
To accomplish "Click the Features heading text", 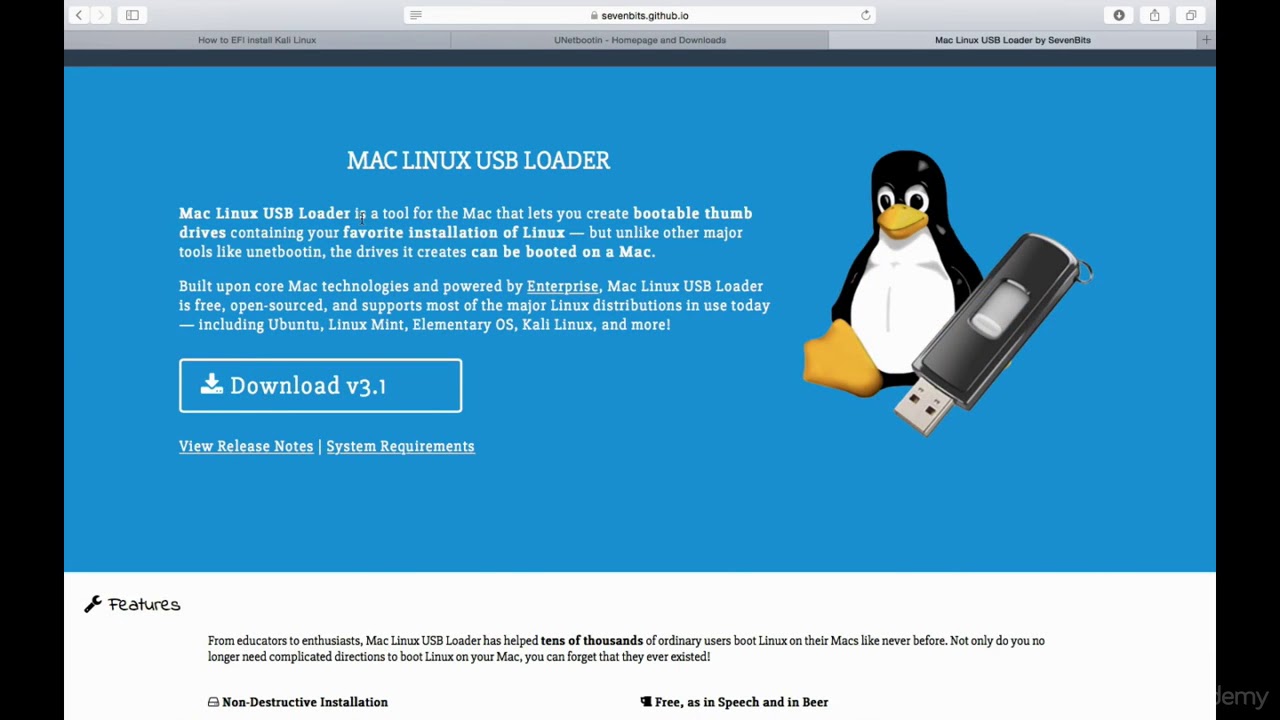I will tap(144, 604).
